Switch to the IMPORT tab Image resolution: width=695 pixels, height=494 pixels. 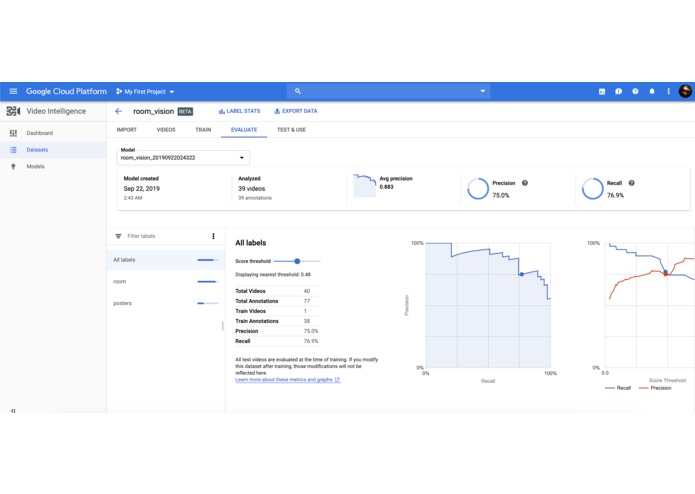click(x=127, y=130)
